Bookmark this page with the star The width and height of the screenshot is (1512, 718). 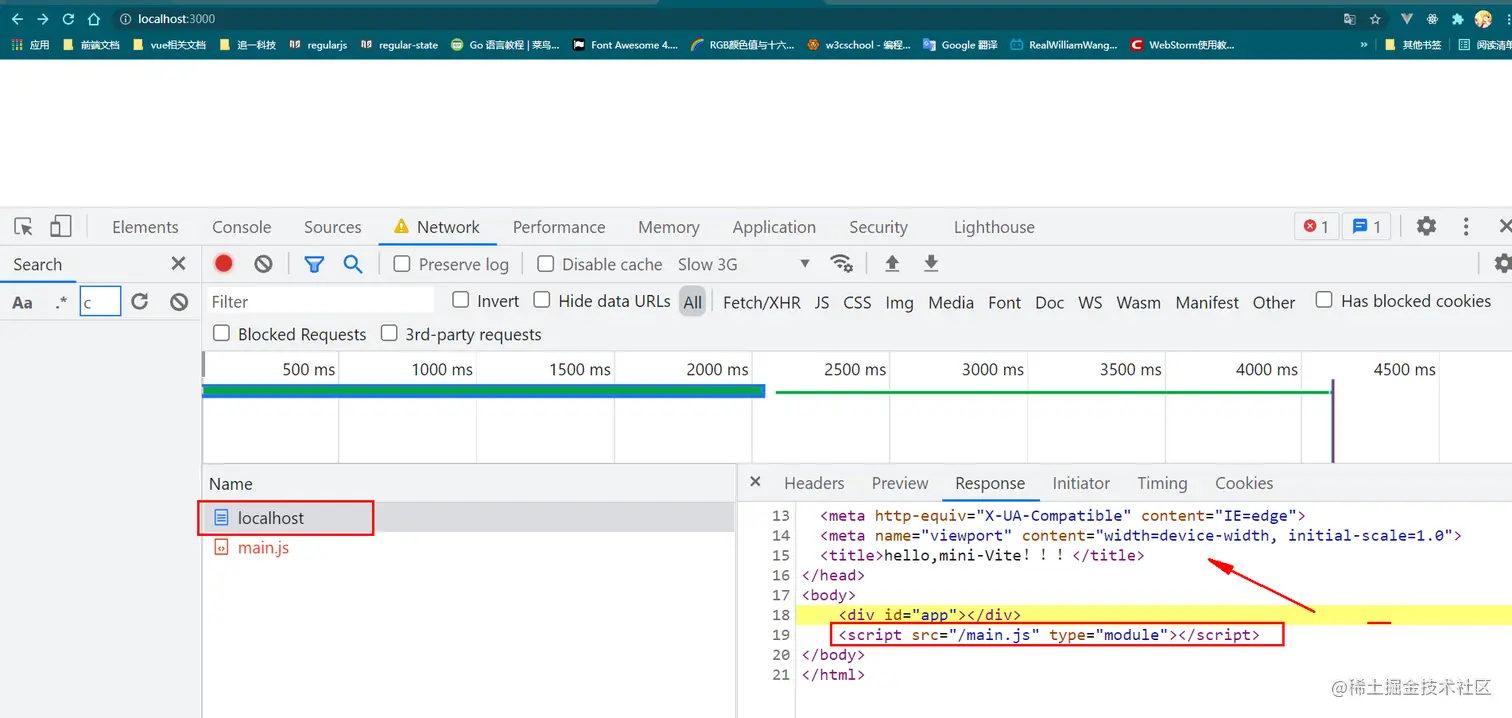click(1375, 19)
